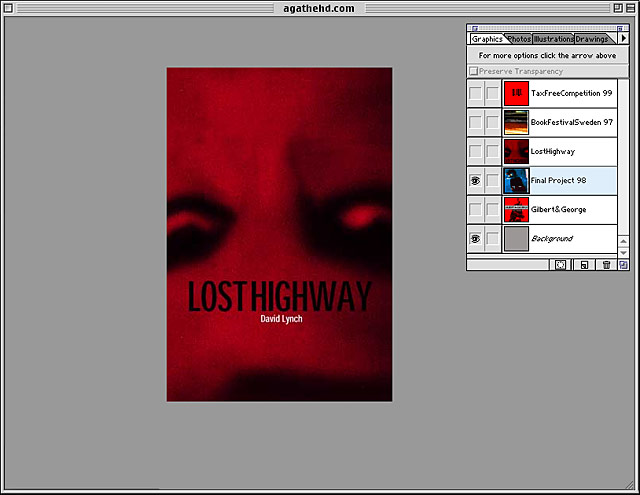Select the 'TaxFreeCompetition 99' layer name
This screenshot has height=495, width=640.
tap(571, 93)
